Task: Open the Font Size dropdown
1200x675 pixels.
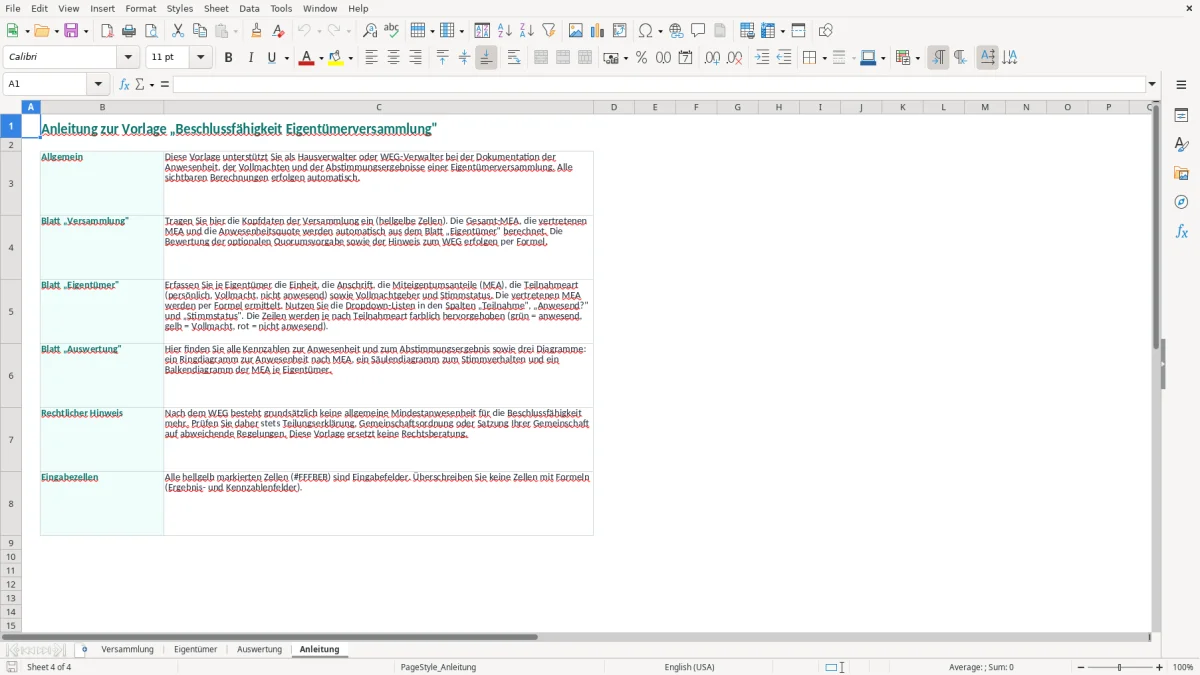Action: 200,58
